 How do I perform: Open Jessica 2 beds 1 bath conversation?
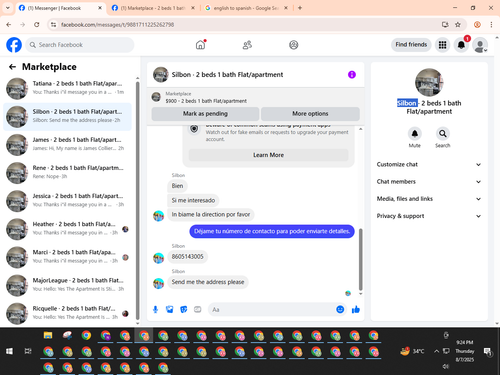pyautogui.click(x=67, y=201)
